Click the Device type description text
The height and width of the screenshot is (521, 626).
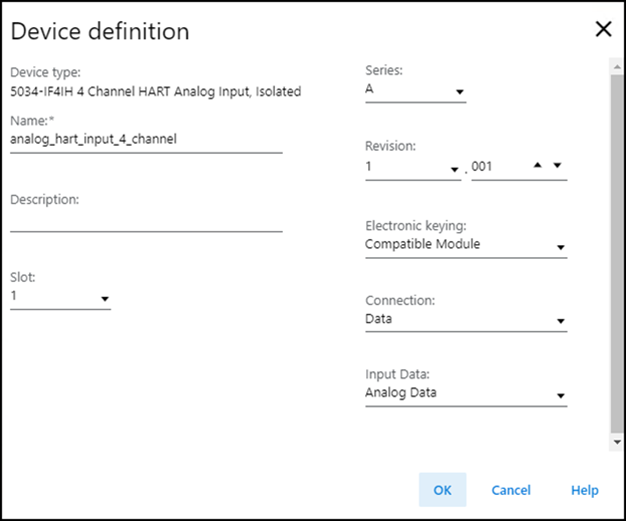pyautogui.click(x=155, y=92)
